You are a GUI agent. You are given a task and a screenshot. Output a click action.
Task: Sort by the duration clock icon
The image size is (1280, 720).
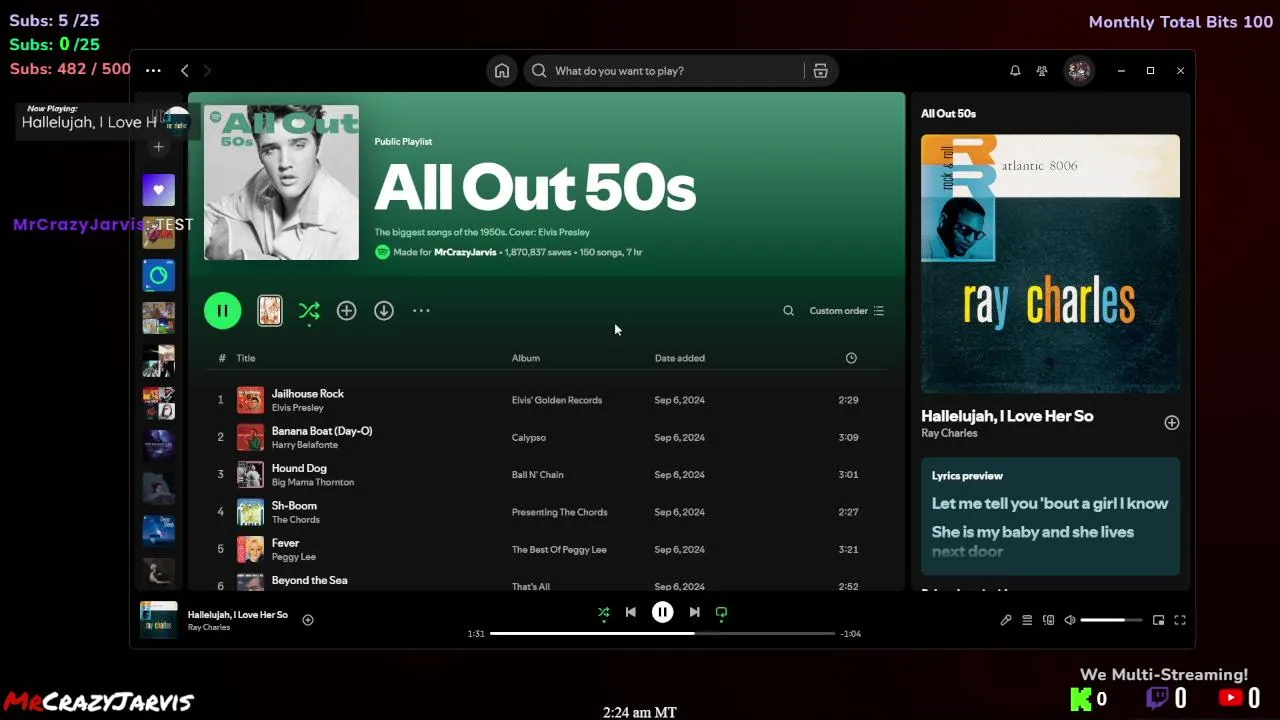[x=851, y=358]
